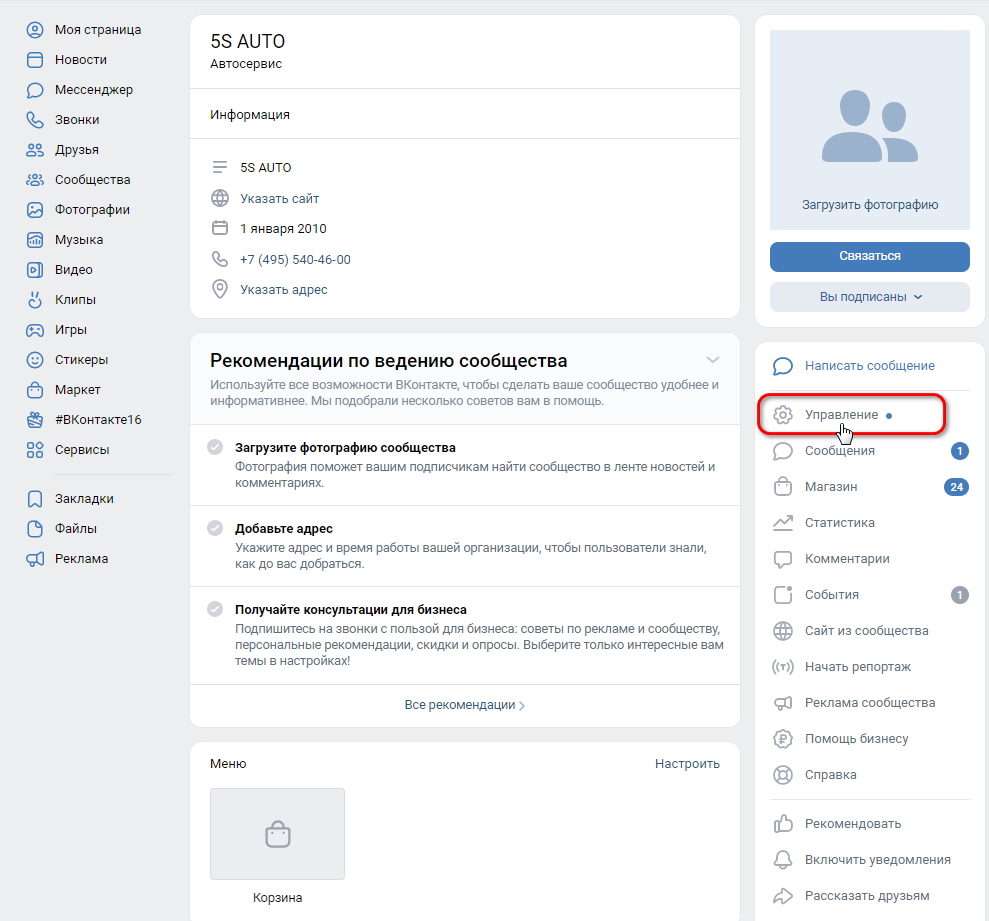Open the Фотографии picture icon
The width and height of the screenshot is (989, 921).
(35, 209)
